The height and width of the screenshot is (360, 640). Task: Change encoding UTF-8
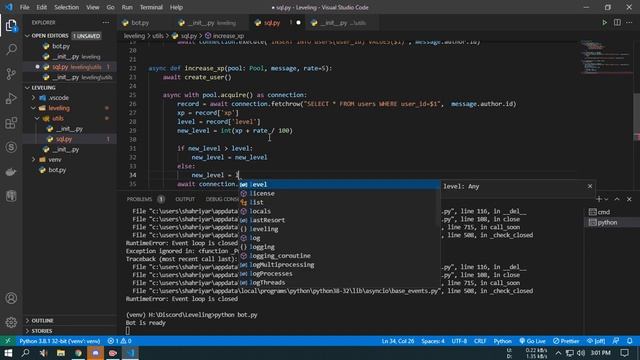[x=459, y=341]
